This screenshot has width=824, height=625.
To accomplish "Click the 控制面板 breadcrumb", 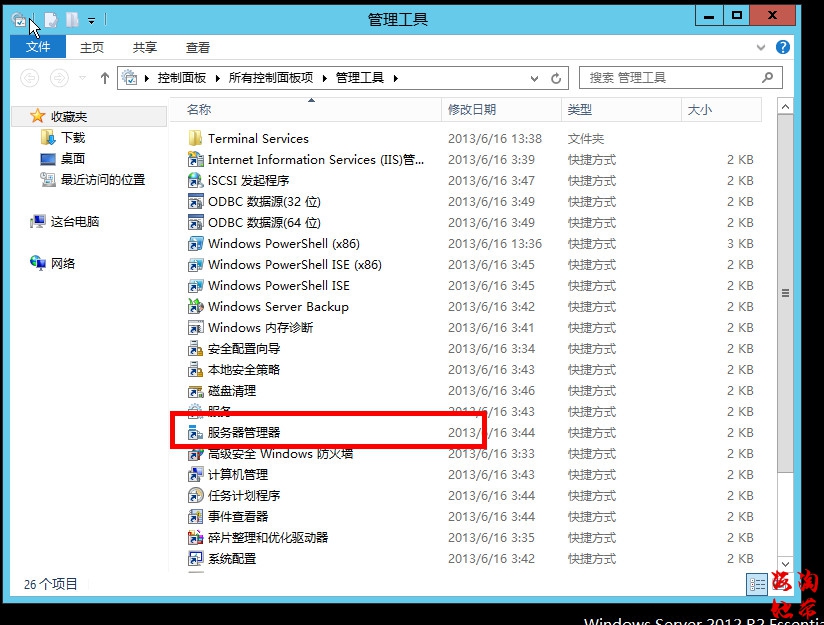I will pos(182,78).
